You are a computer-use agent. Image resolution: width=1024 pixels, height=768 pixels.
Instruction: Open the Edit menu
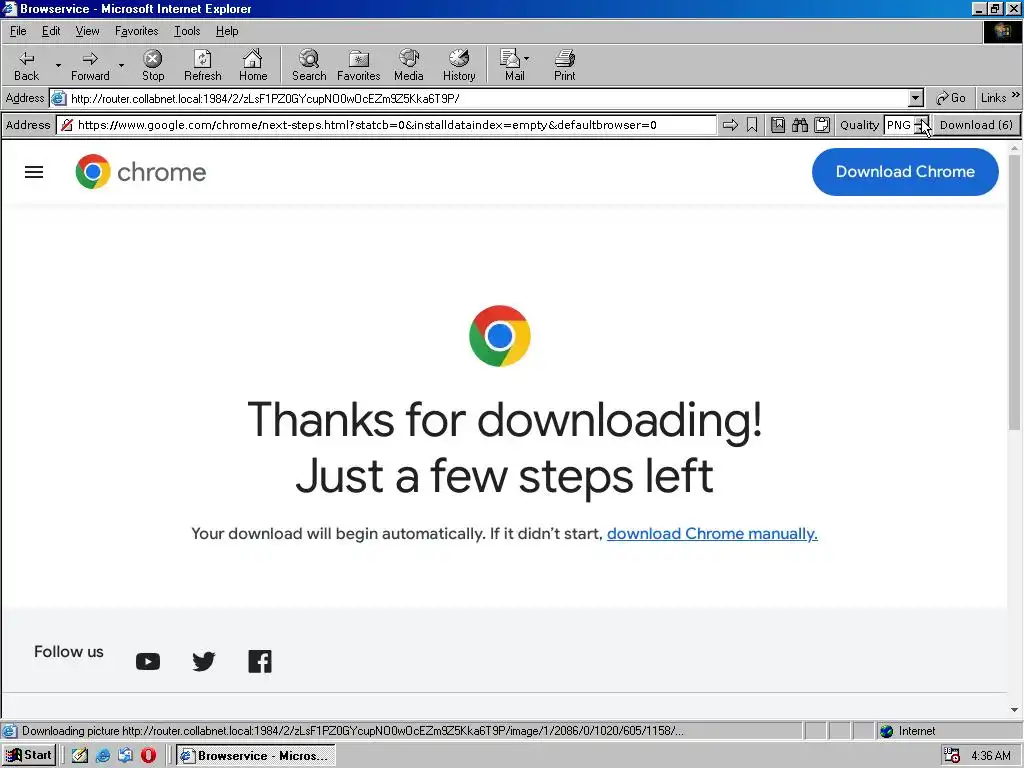[x=51, y=31]
